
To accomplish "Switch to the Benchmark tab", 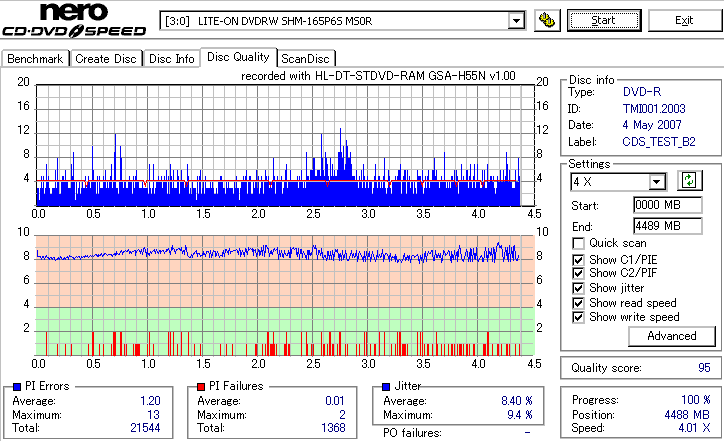I will point(35,59).
